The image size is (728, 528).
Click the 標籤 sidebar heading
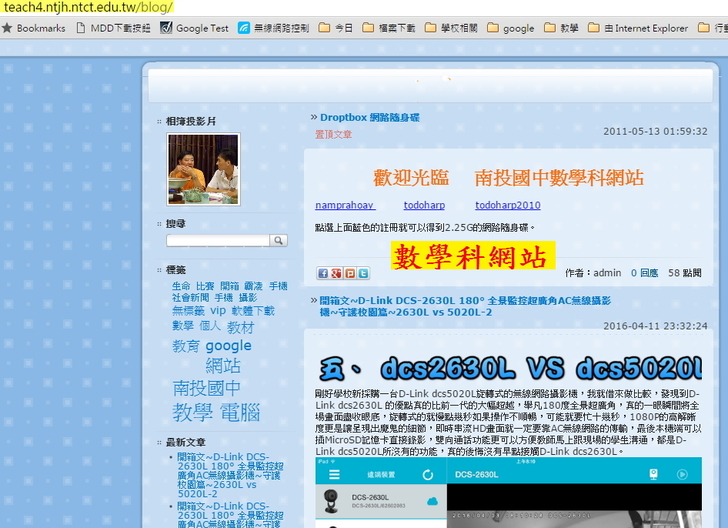[x=176, y=270]
